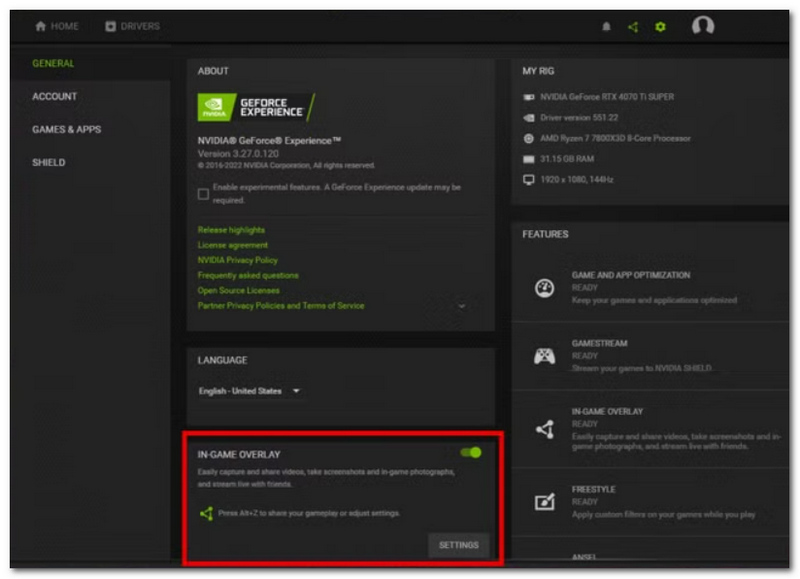Image resolution: width=800 pixels, height=579 pixels.
Task: Click the AMD Ryzen 7 7800X3D processor text
Action: pos(615,138)
